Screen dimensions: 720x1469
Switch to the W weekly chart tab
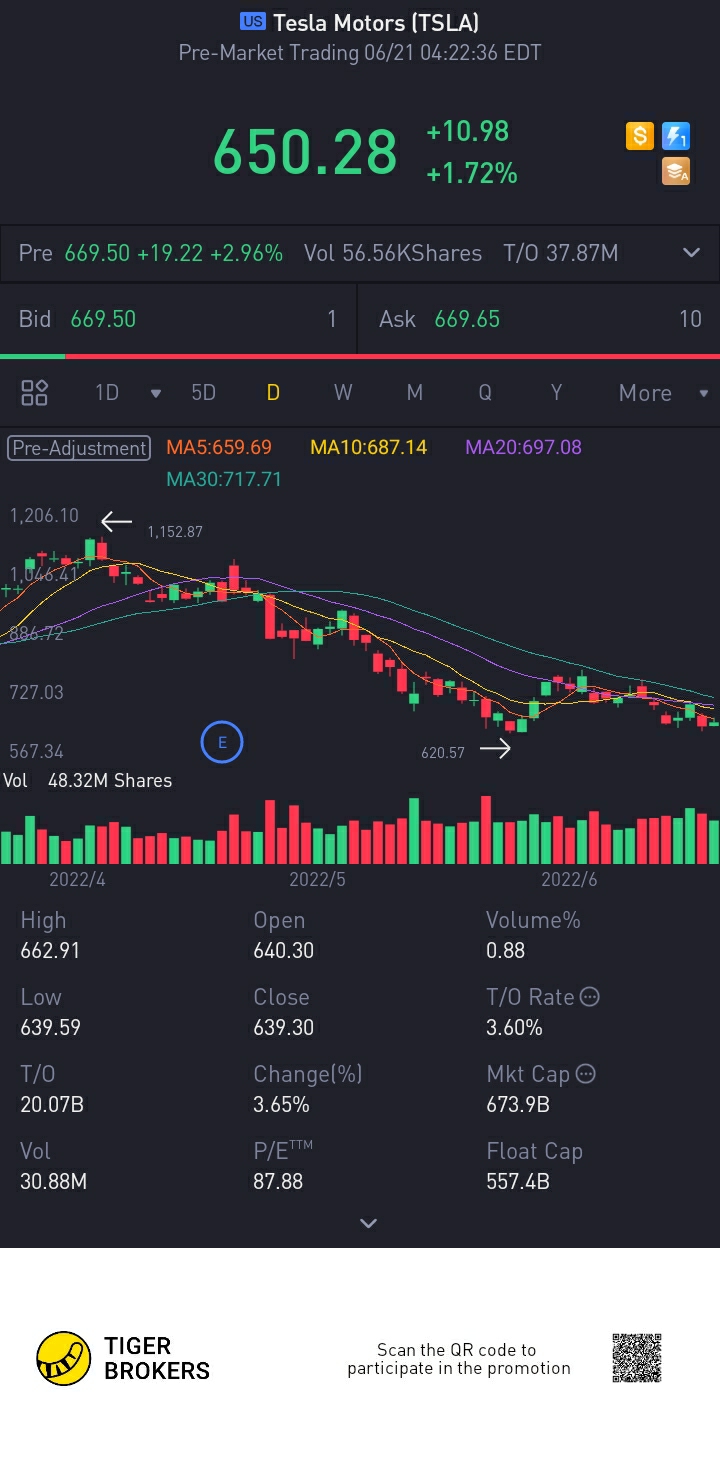coord(343,393)
